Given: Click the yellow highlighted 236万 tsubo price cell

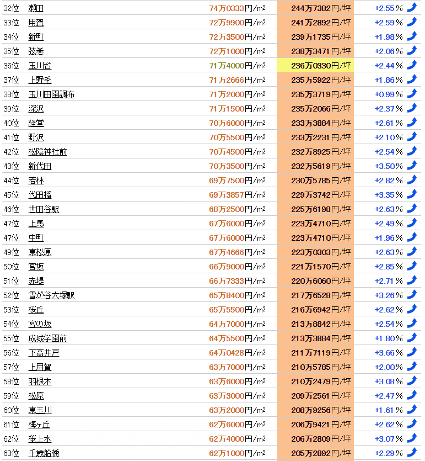Looking at the screenshot, I should (315, 65).
